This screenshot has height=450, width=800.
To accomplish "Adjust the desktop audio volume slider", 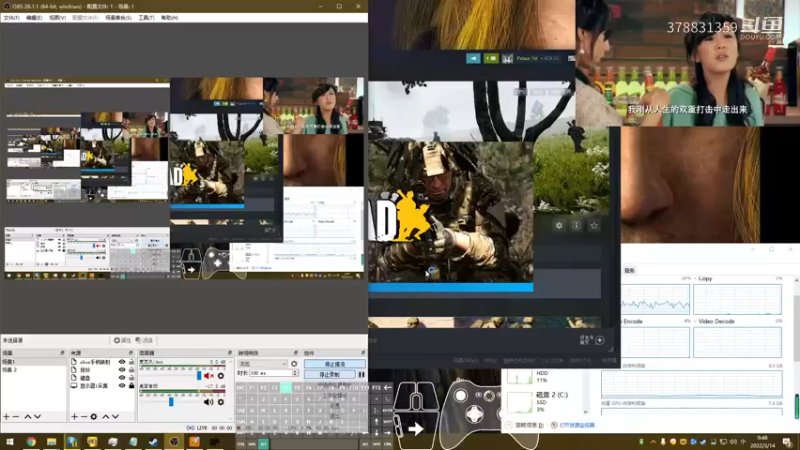I will 170,402.
